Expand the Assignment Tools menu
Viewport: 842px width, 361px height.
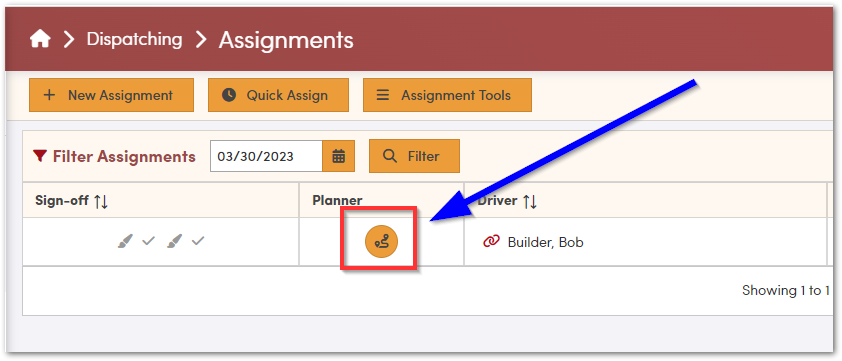click(x=447, y=95)
